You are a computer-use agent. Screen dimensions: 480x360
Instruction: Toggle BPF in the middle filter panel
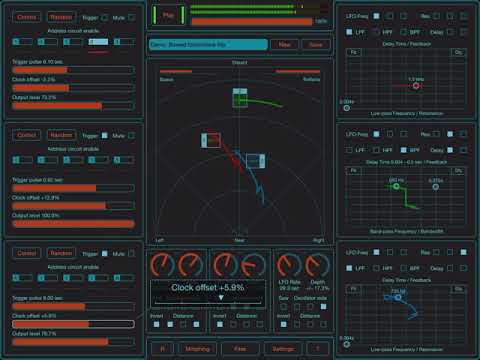403,150
